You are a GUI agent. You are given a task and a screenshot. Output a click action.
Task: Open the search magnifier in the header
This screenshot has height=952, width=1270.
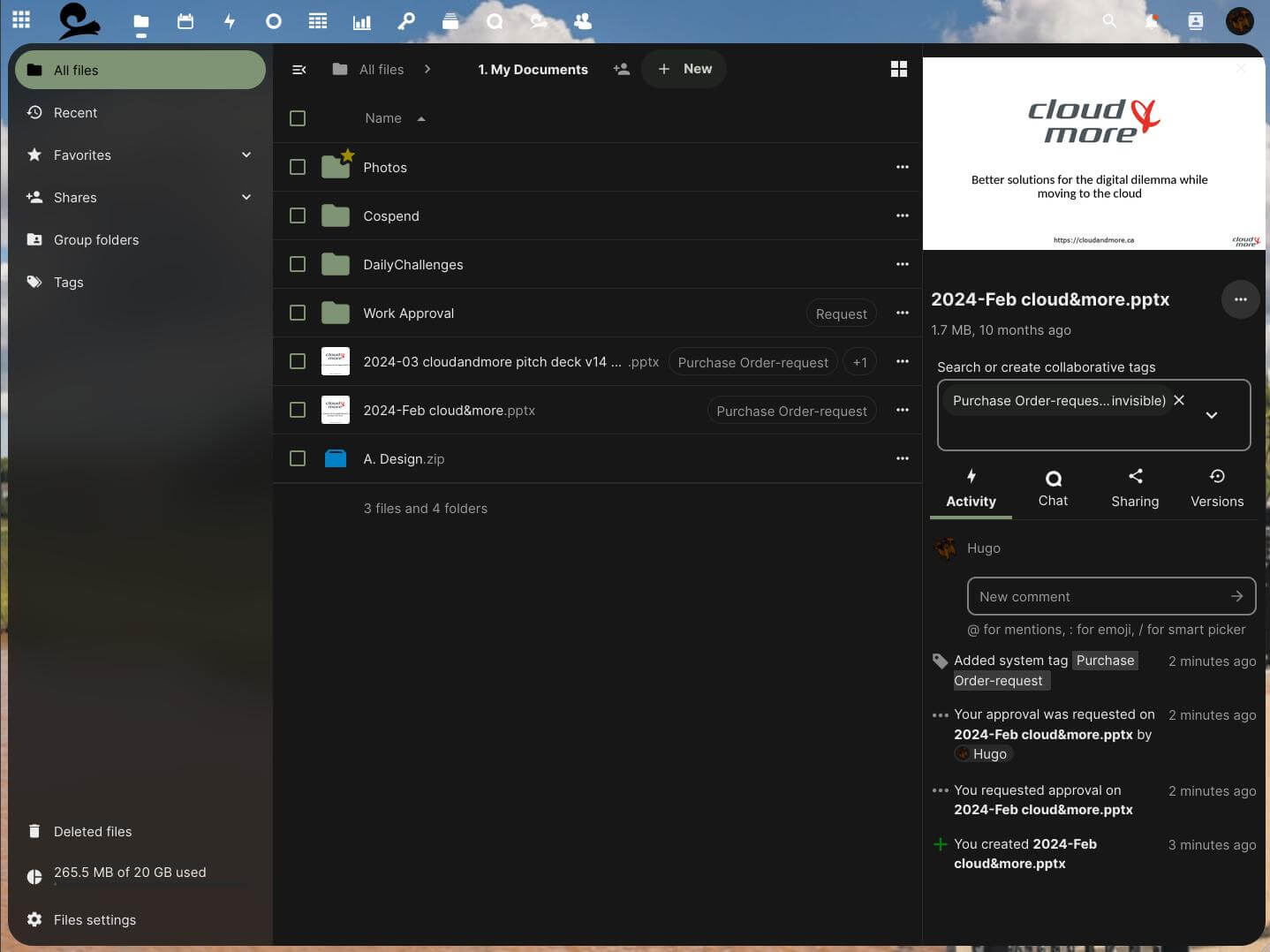pos(1109,20)
